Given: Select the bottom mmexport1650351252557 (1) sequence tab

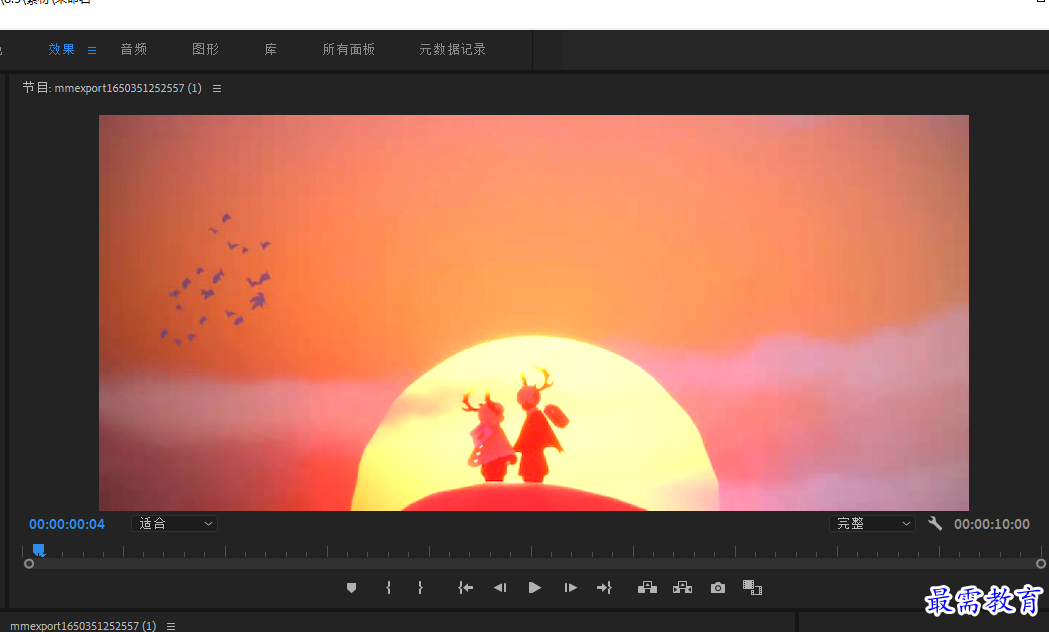Looking at the screenshot, I should tap(83, 626).
